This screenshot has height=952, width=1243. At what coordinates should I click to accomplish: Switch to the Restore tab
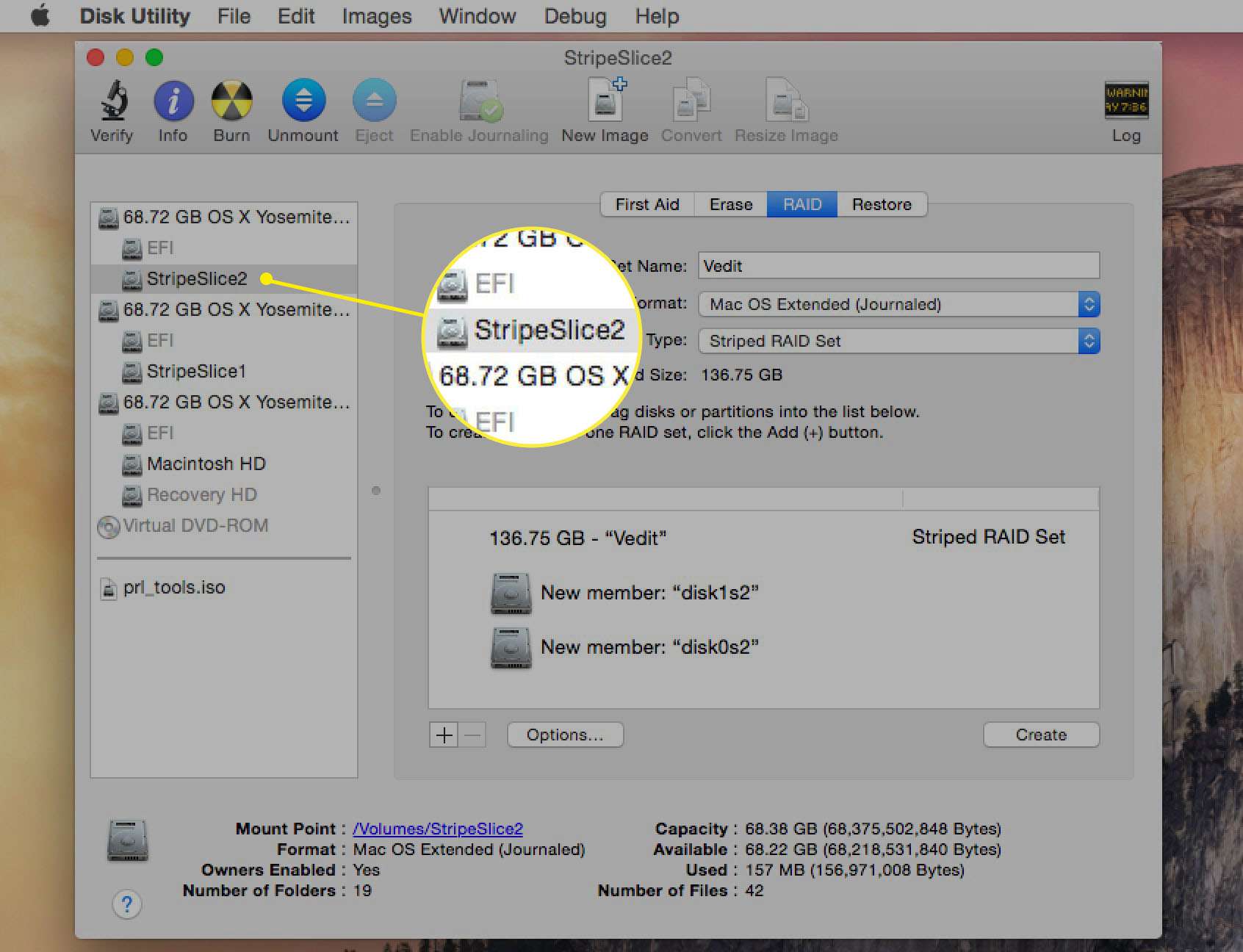pos(882,204)
